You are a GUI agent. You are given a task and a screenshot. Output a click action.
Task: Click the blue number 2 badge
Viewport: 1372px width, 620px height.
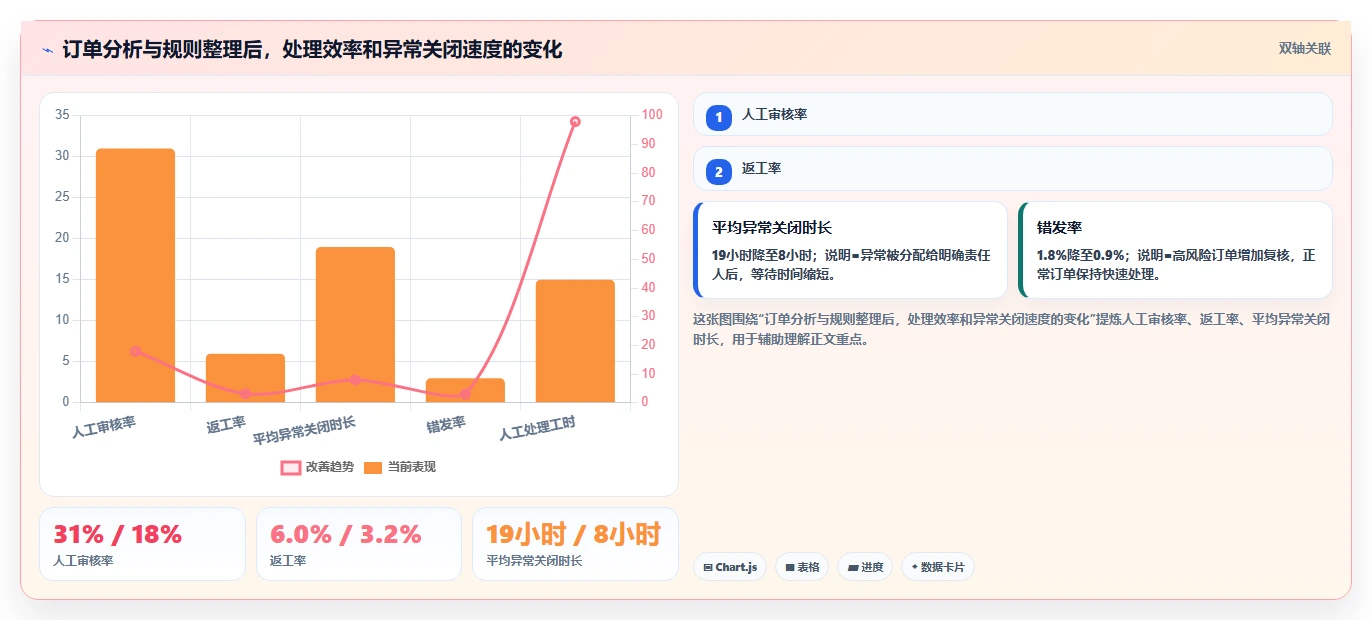coord(719,171)
